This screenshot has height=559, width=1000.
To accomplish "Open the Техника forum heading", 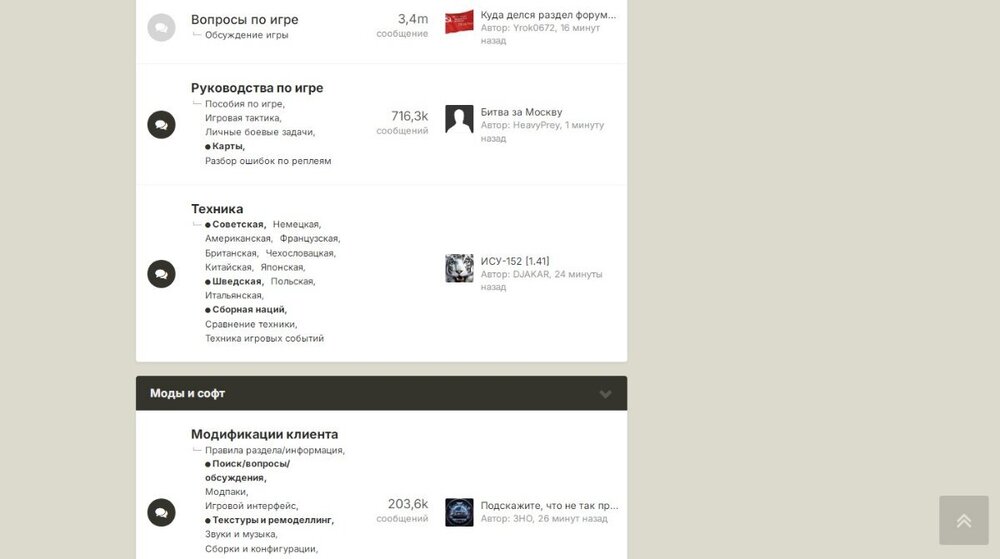I will 217,209.
